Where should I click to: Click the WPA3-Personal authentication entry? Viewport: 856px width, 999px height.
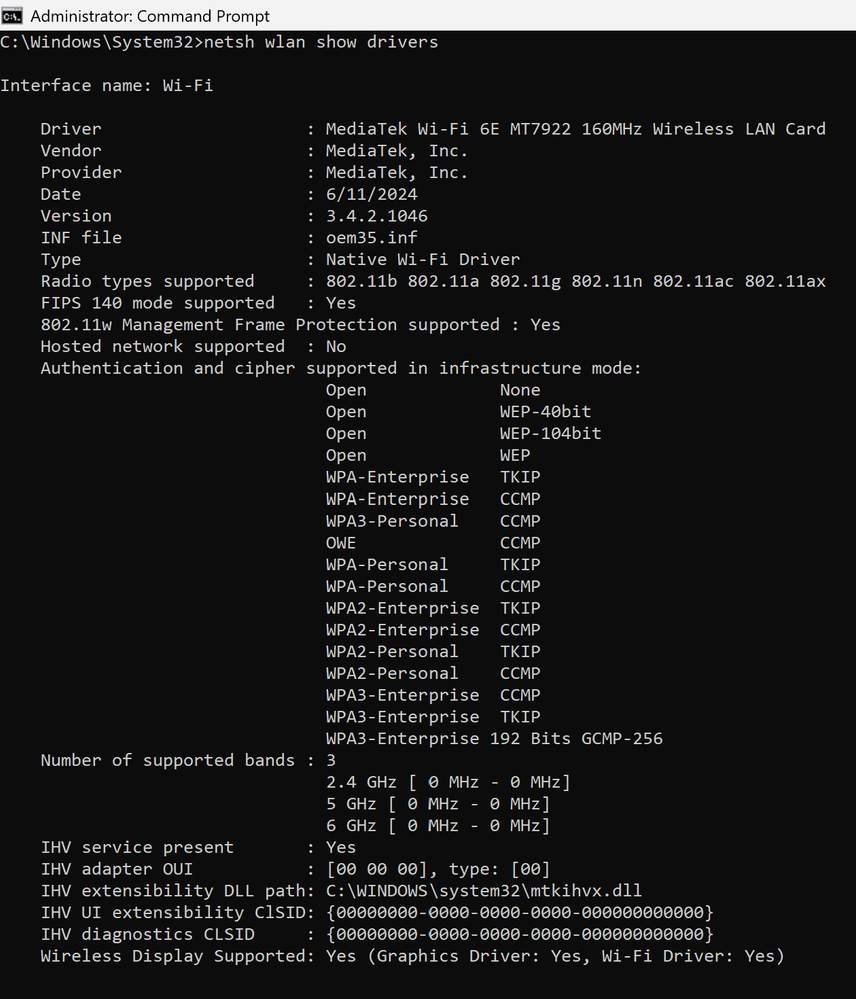coord(392,521)
